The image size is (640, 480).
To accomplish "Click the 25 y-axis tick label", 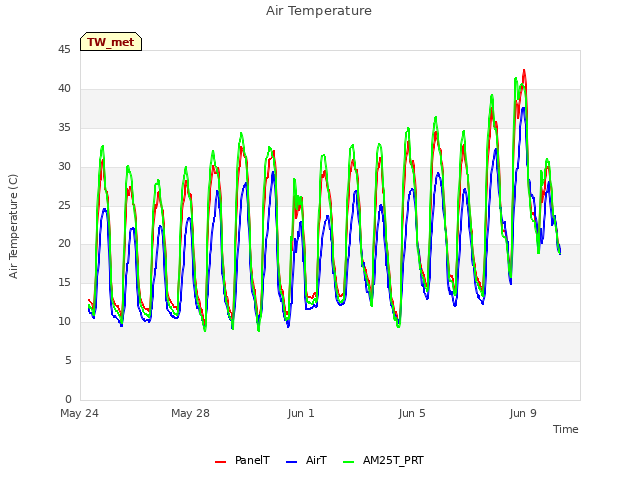I will (x=64, y=205).
